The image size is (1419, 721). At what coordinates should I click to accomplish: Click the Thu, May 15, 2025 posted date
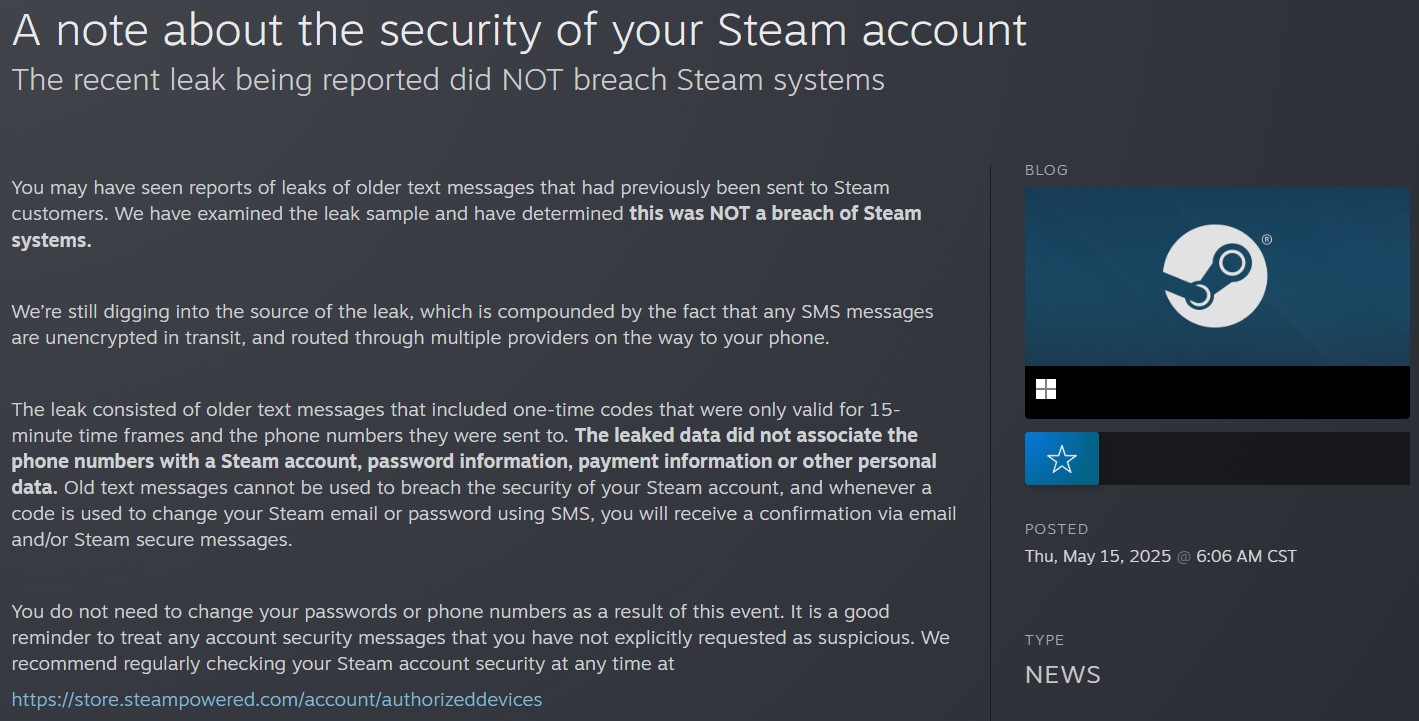[x=1098, y=556]
